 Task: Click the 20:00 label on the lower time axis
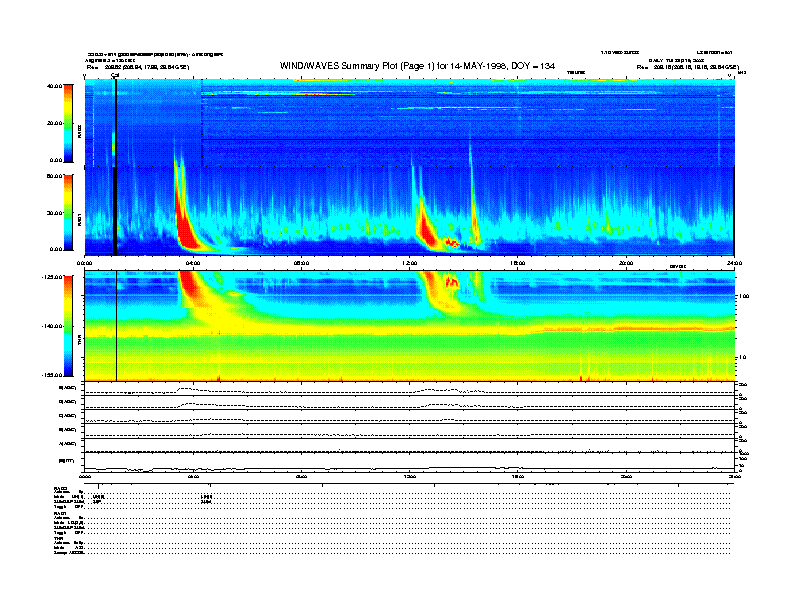click(626, 476)
